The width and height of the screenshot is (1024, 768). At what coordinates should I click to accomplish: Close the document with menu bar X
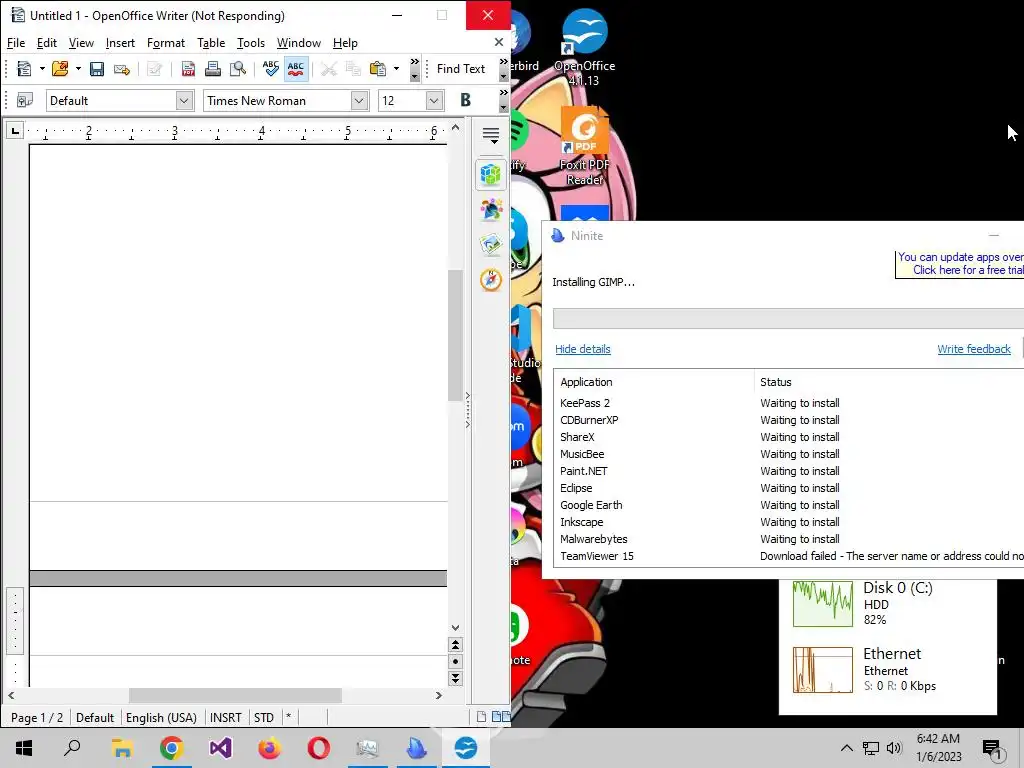[499, 42]
